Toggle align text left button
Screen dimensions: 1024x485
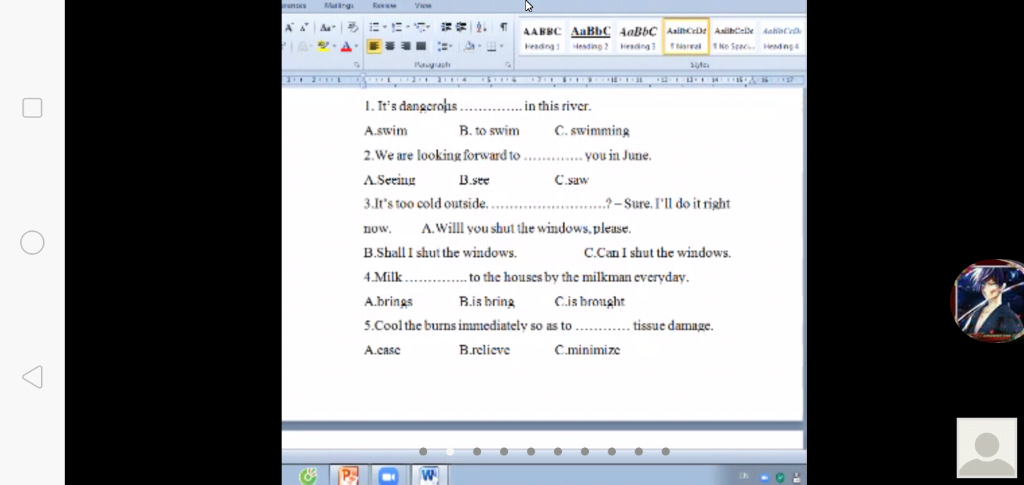pyautogui.click(x=374, y=46)
